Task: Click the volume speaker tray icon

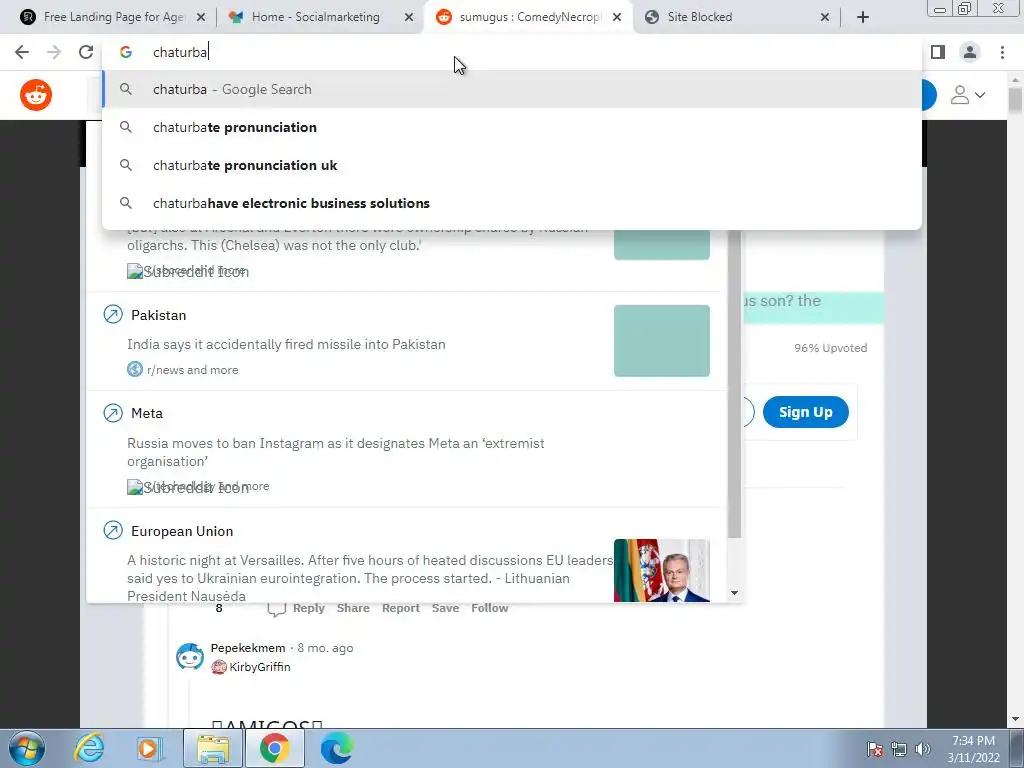Action: click(x=923, y=749)
